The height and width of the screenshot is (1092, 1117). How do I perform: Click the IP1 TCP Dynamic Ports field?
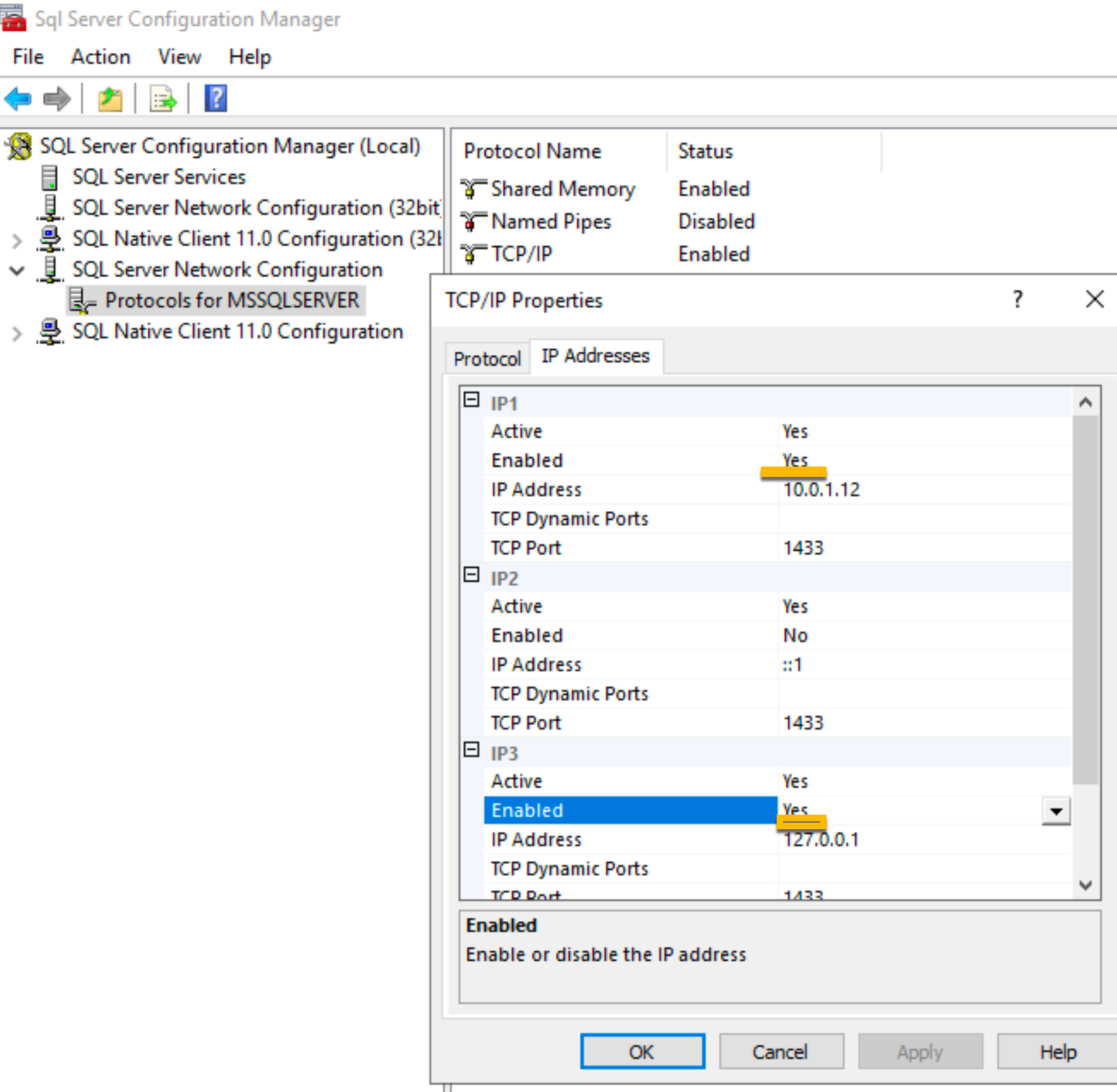(924, 519)
